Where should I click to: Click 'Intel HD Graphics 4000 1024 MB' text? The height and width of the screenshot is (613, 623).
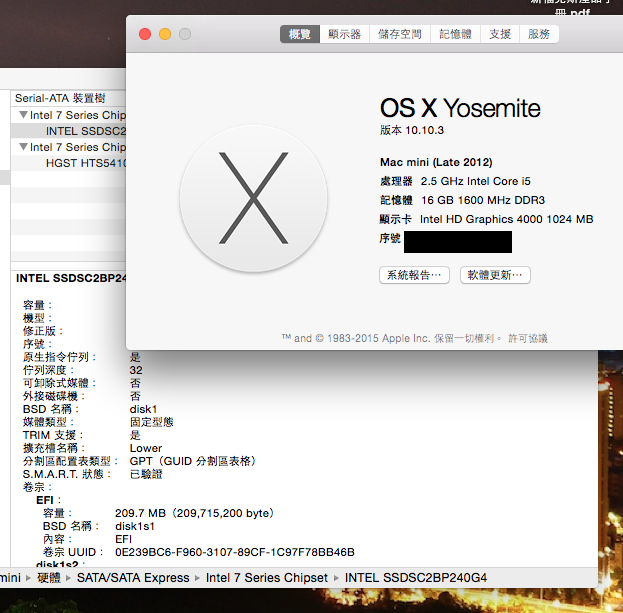pos(507,219)
